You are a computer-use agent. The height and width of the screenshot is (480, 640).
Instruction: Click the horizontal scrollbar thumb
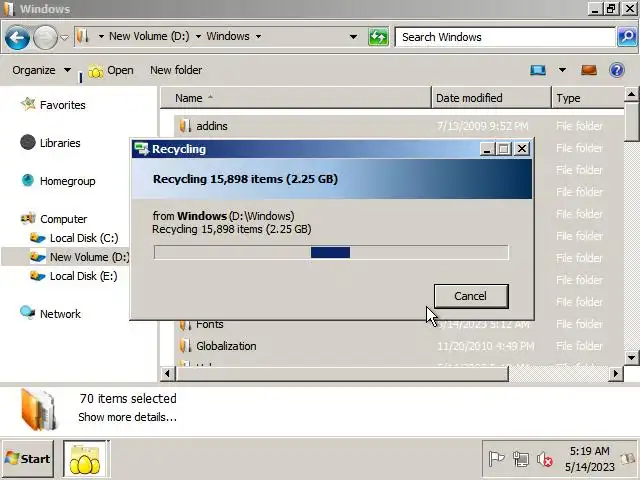pos(342,373)
